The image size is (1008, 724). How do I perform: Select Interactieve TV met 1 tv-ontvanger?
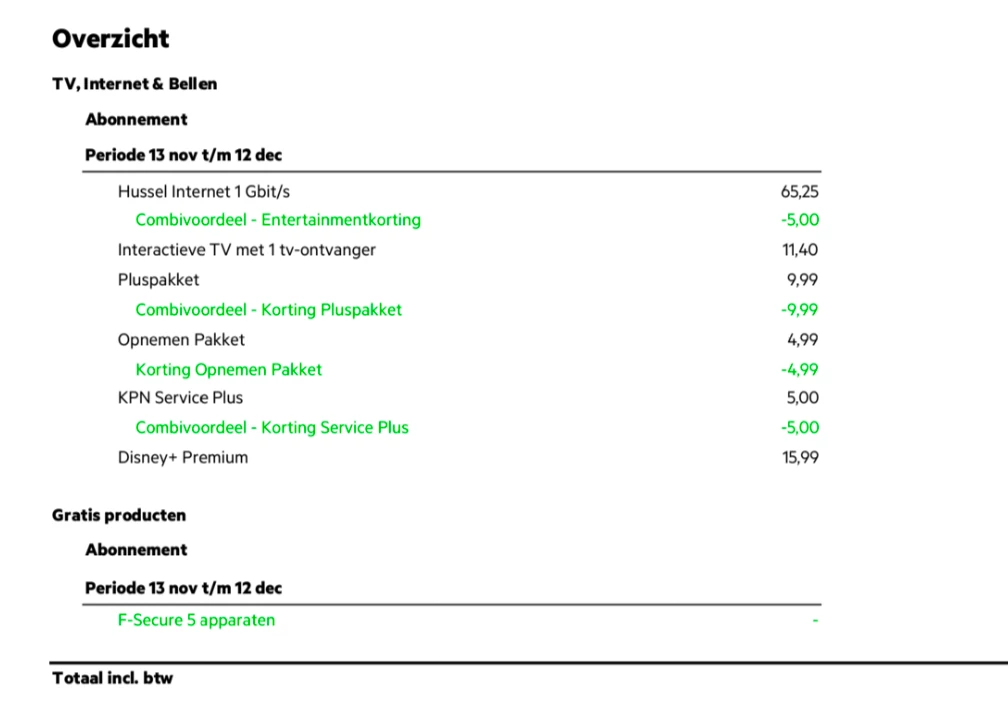247,250
